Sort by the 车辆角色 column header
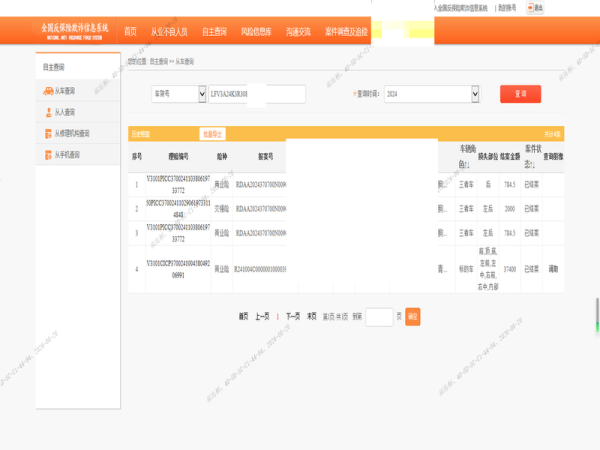Image resolution: width=600 pixels, height=450 pixels. coord(467,157)
